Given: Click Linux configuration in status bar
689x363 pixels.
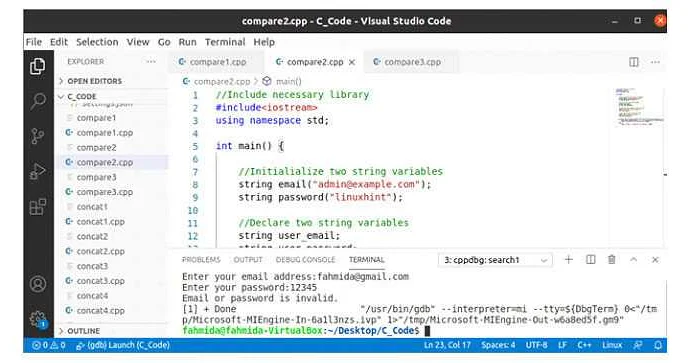Looking at the screenshot, I should [x=612, y=345].
